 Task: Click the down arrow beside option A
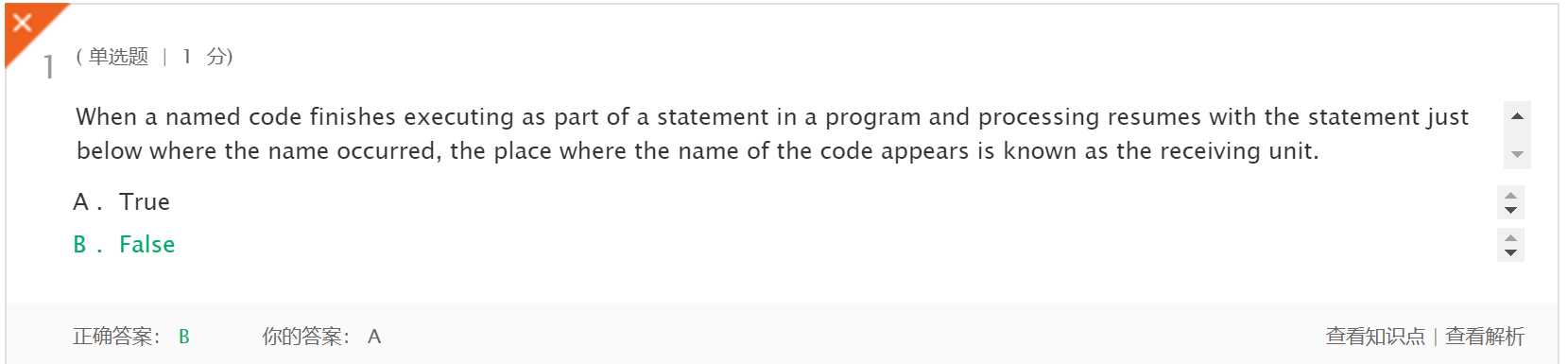1510,210
